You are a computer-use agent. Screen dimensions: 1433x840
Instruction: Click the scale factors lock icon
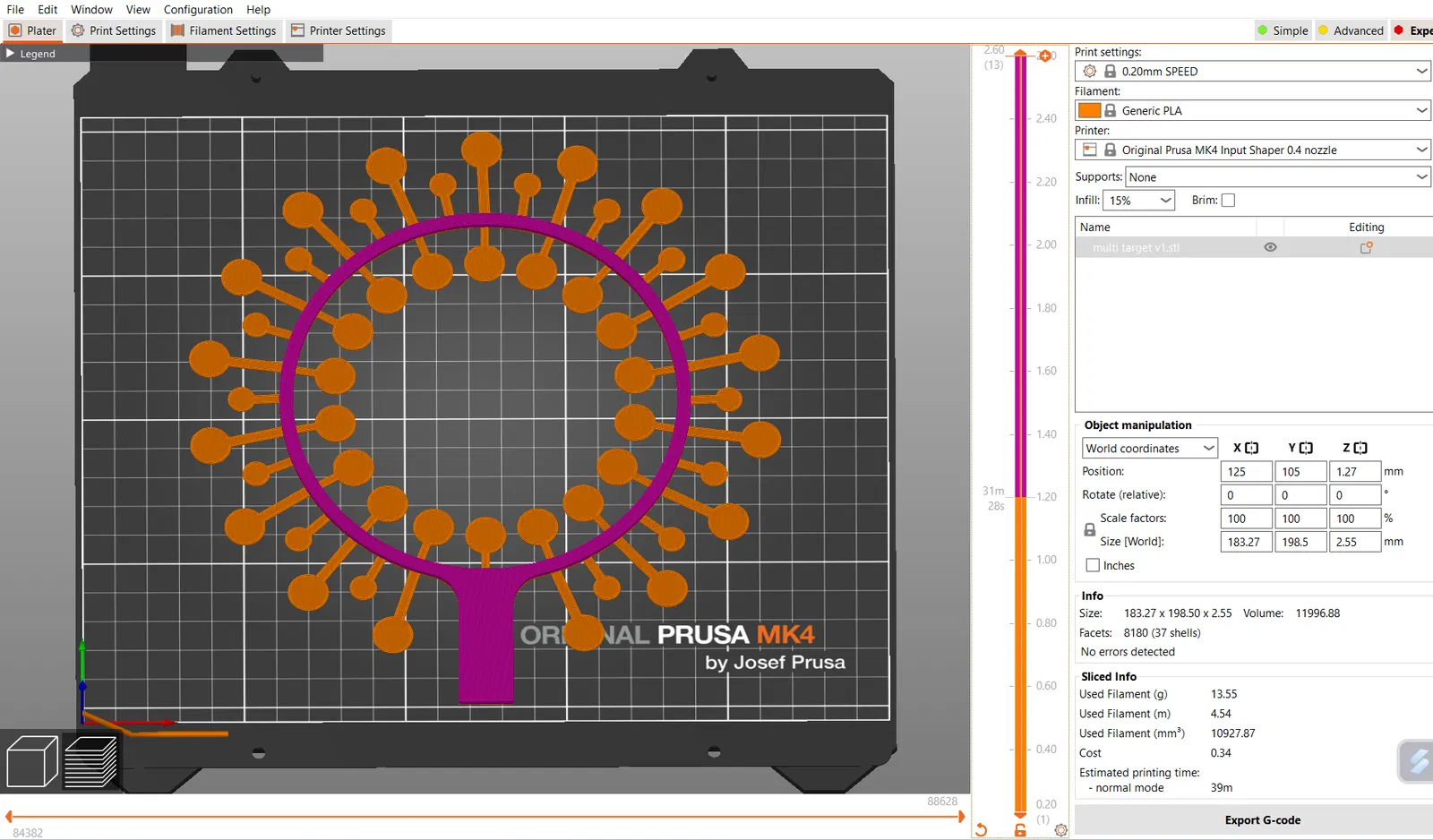click(1089, 530)
